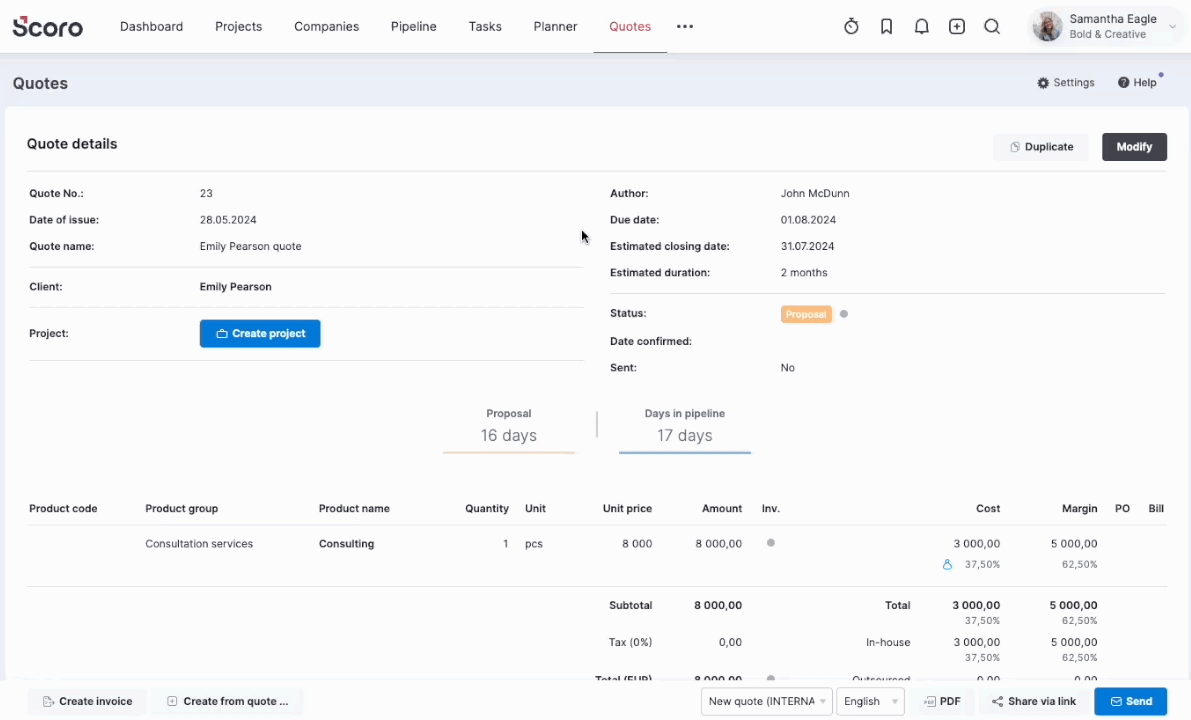Open the search magnifier icon
Screen dimensions: 1191x720
992,27
